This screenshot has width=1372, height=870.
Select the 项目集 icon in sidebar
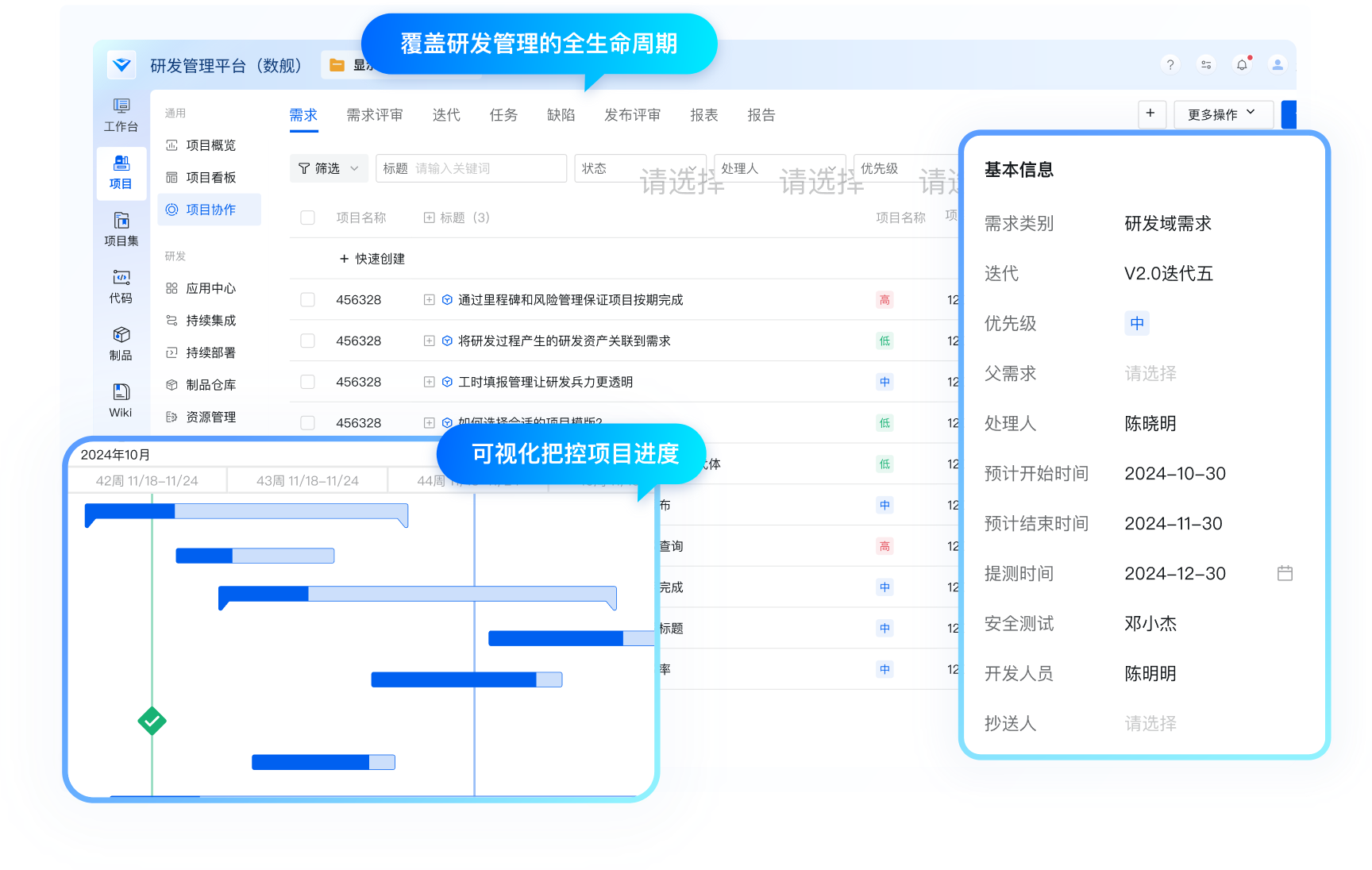121,229
